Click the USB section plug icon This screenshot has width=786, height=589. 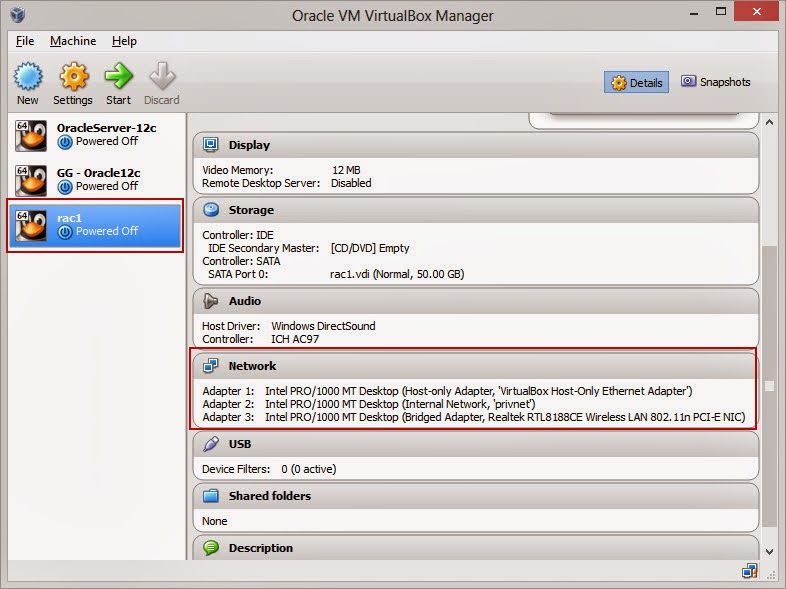point(211,444)
